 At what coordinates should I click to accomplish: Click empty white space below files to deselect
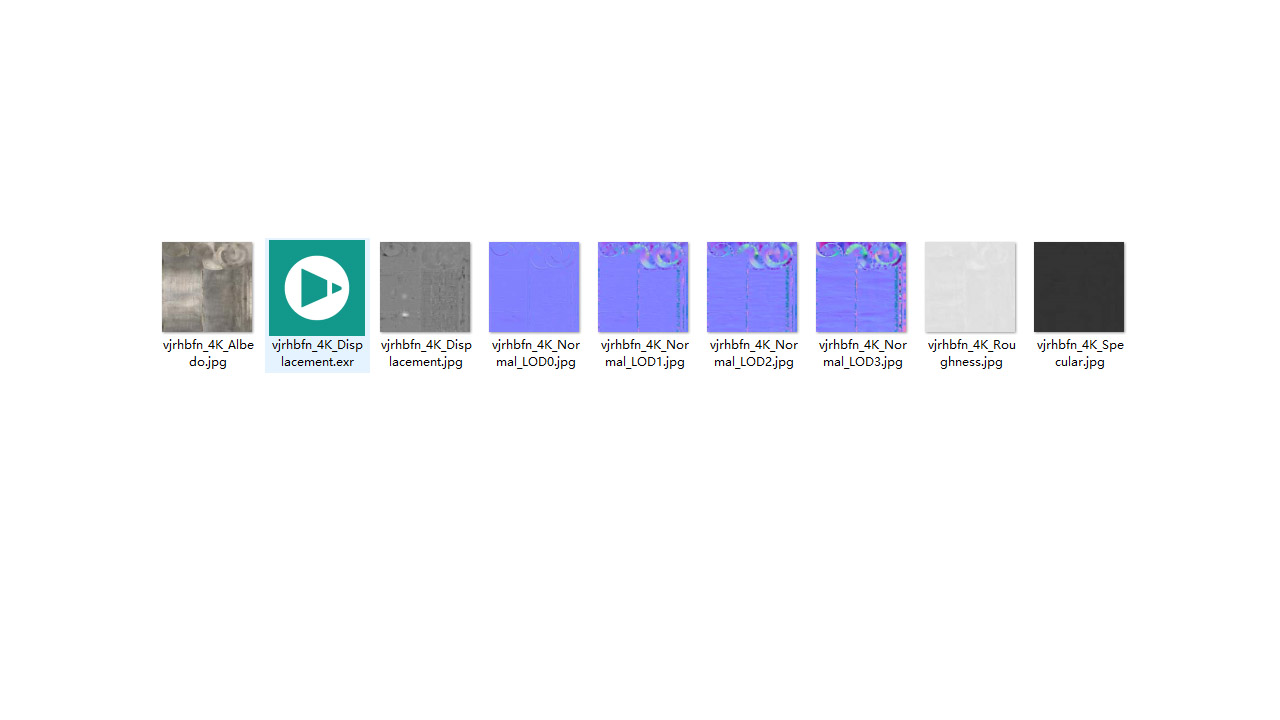(x=640, y=550)
